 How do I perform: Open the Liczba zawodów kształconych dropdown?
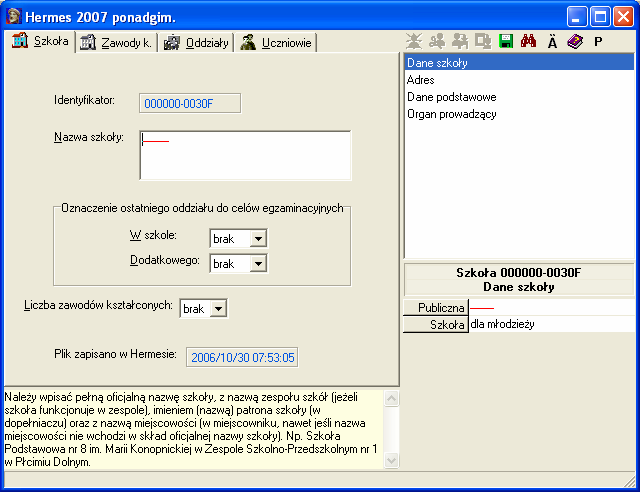218,309
